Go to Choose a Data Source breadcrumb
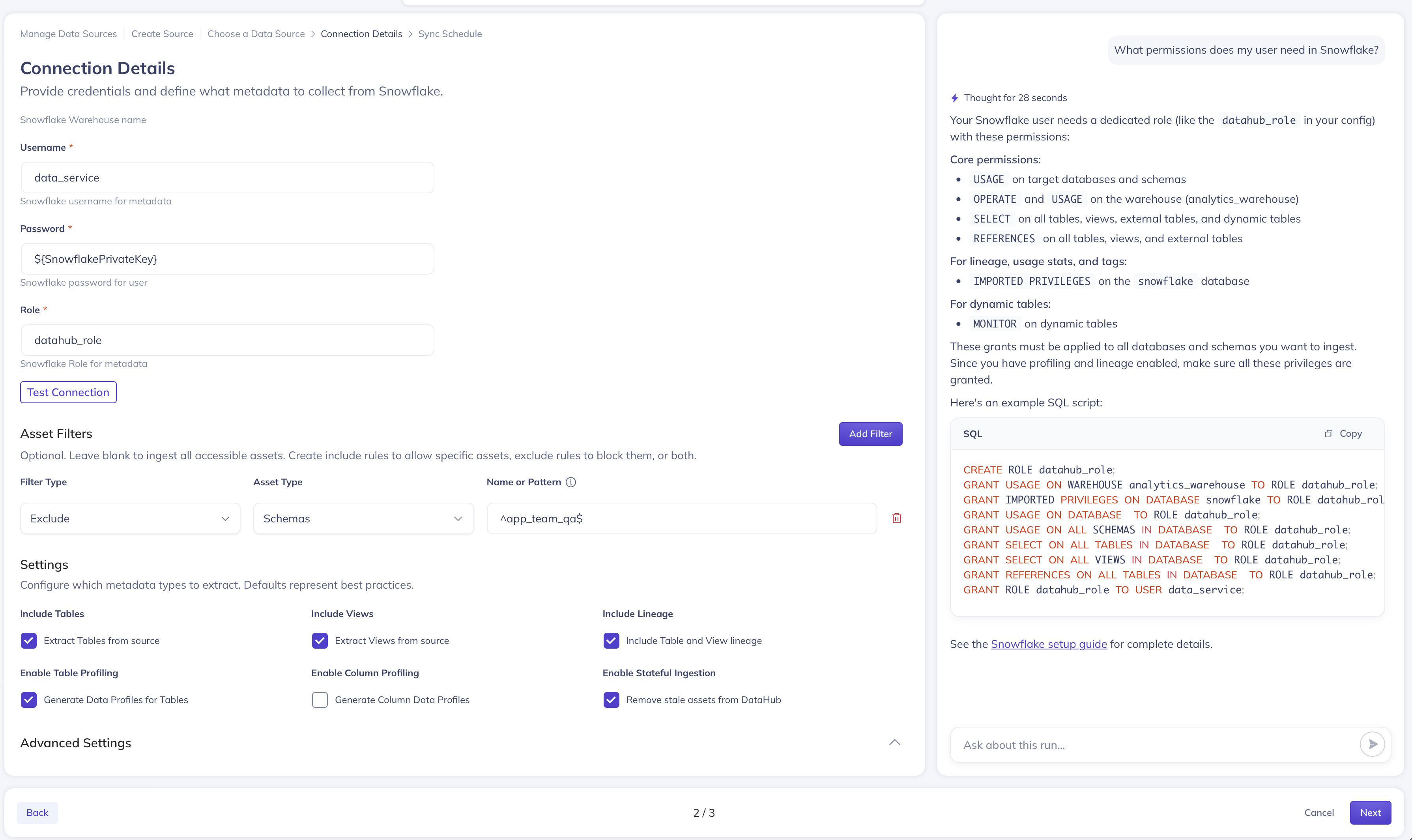 pos(256,34)
